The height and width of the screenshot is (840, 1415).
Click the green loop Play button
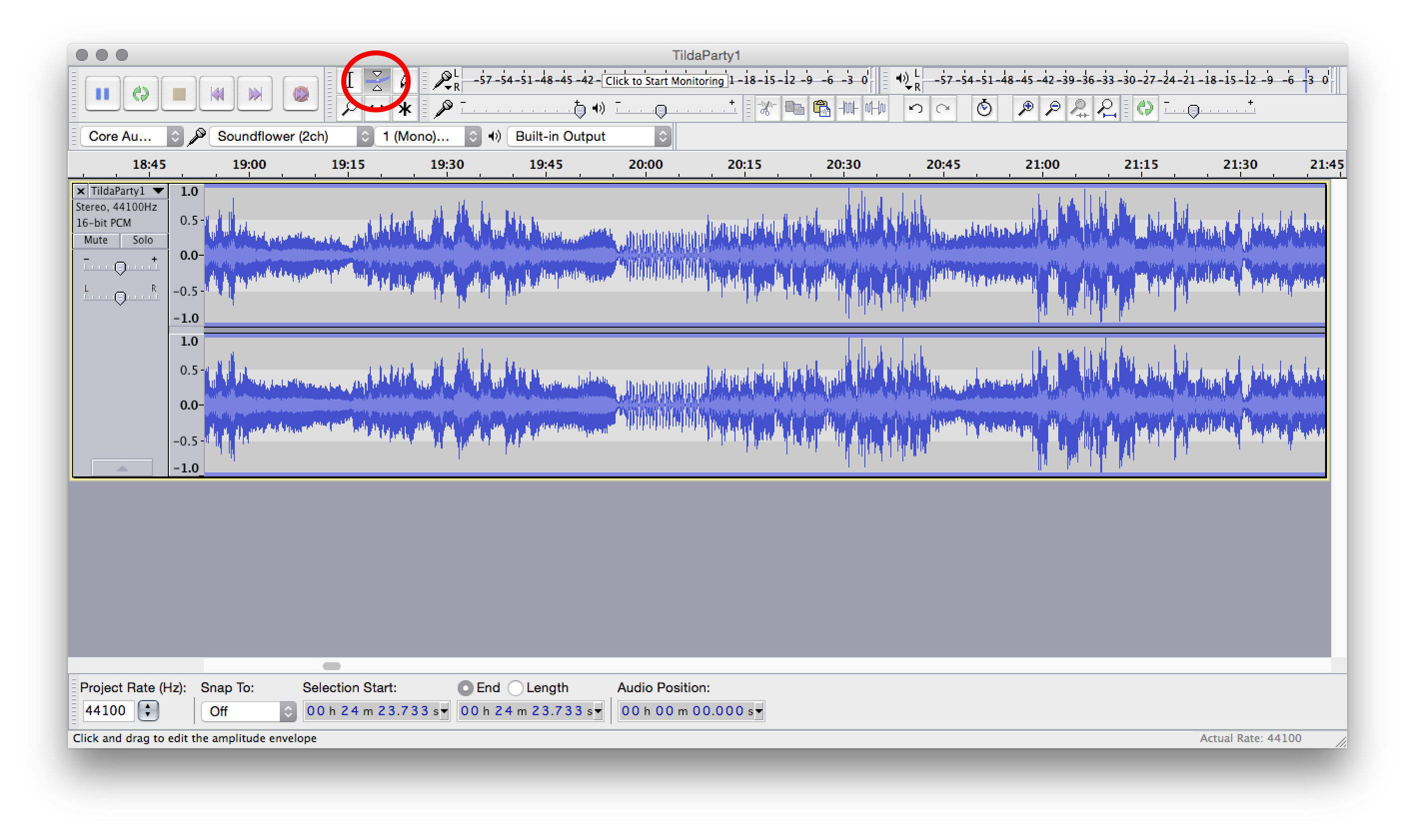point(140,93)
